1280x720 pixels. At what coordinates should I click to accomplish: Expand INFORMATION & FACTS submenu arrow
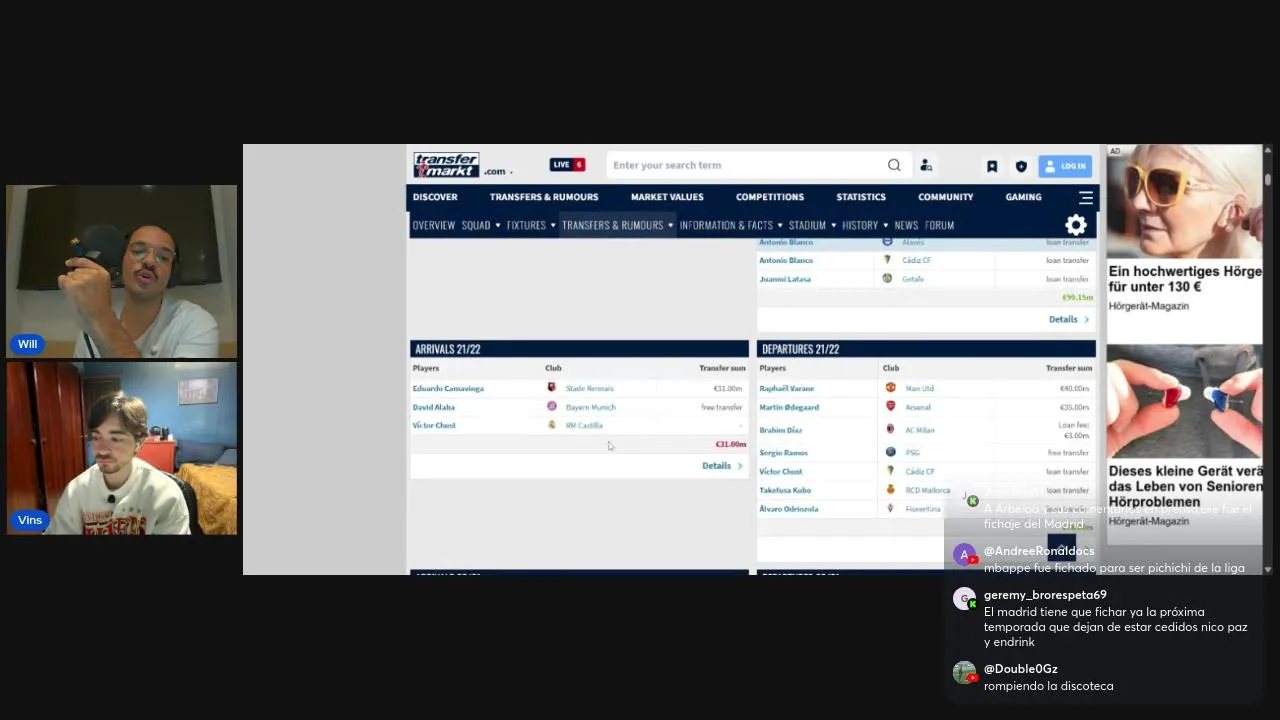point(780,225)
